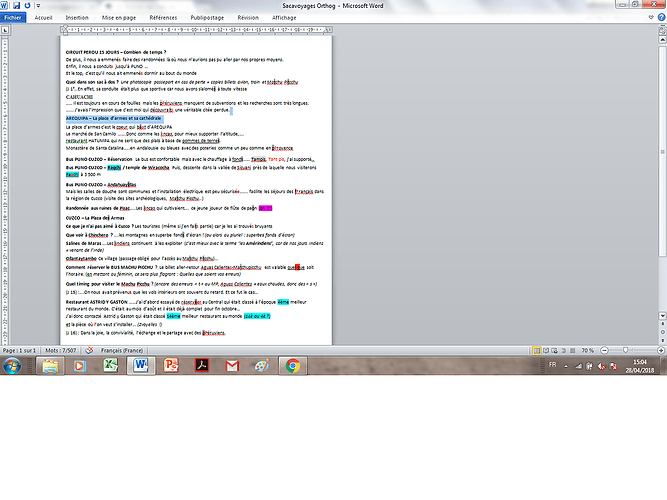Open the Fichier tab
The height and width of the screenshot is (500, 667).
(13, 17)
